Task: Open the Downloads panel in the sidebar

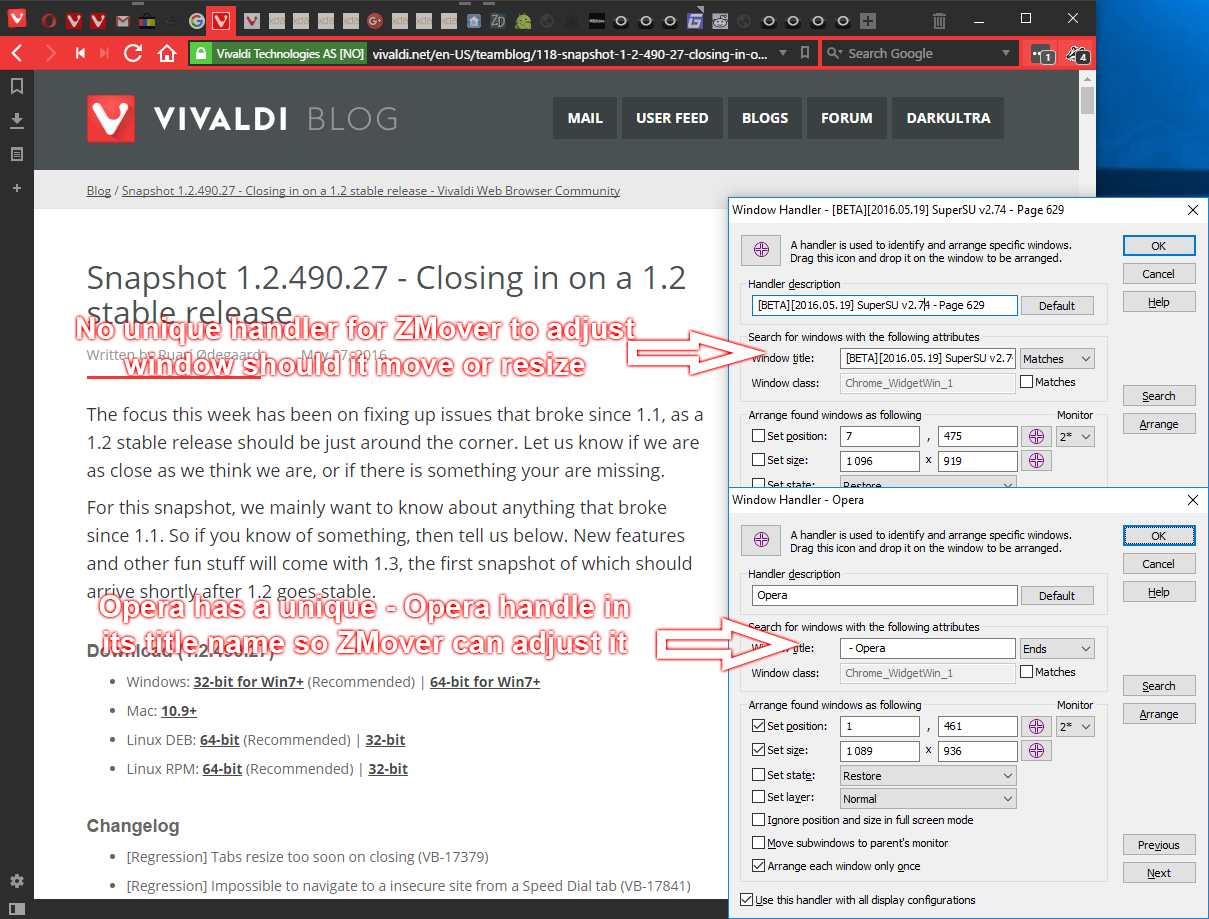Action: click(17, 120)
